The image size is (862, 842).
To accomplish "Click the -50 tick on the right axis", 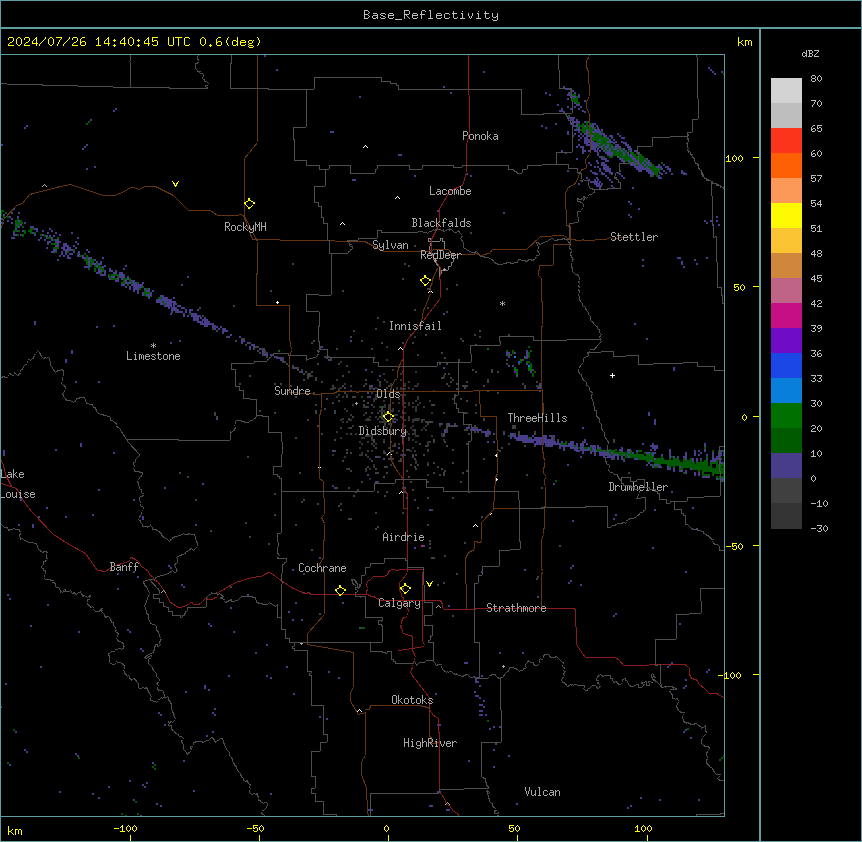I will coord(734,546).
